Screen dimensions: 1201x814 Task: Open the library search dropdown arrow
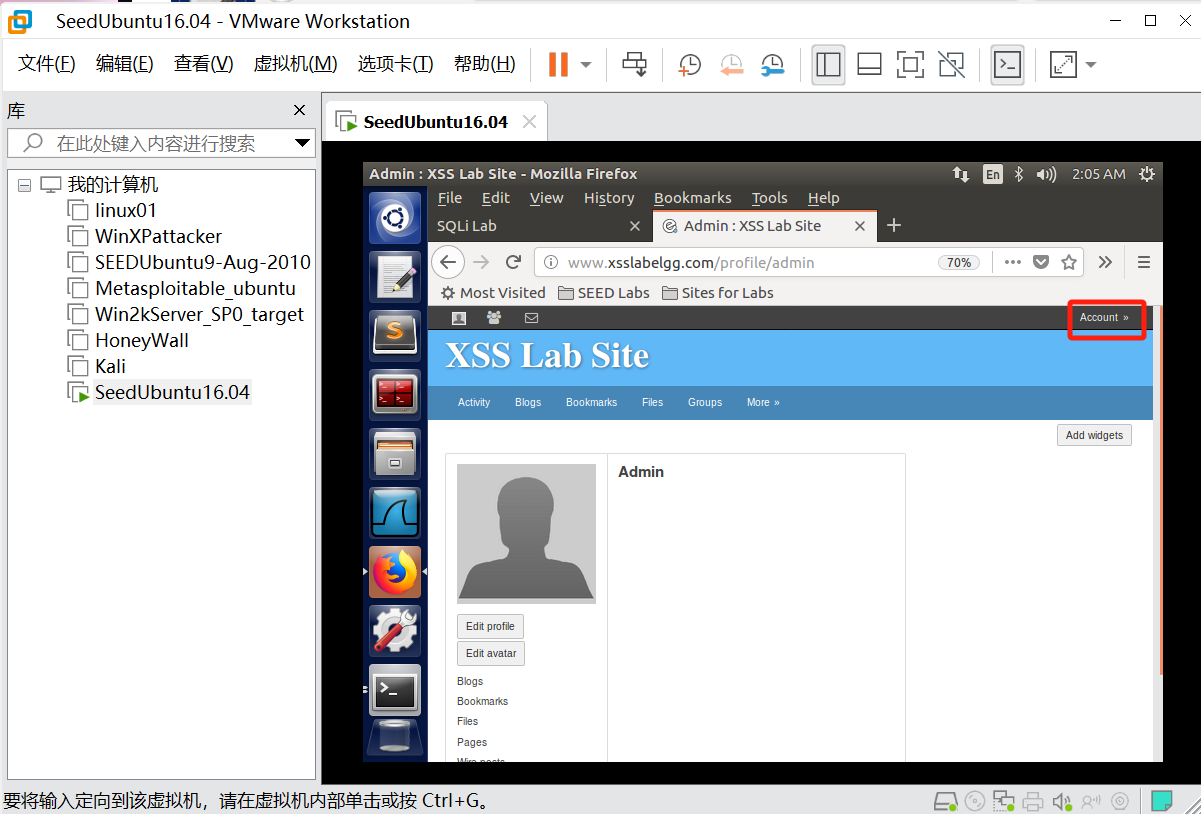[302, 143]
